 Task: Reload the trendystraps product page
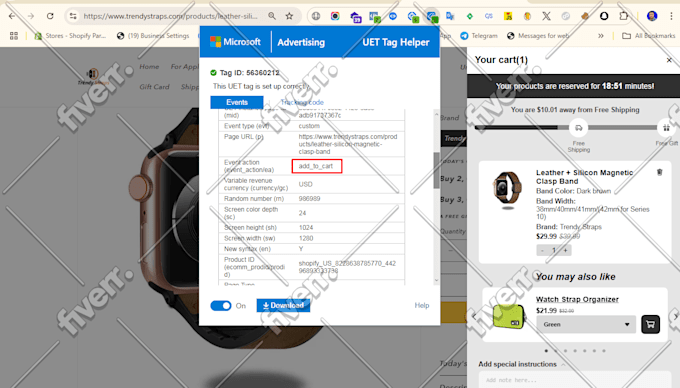click(x=50, y=16)
